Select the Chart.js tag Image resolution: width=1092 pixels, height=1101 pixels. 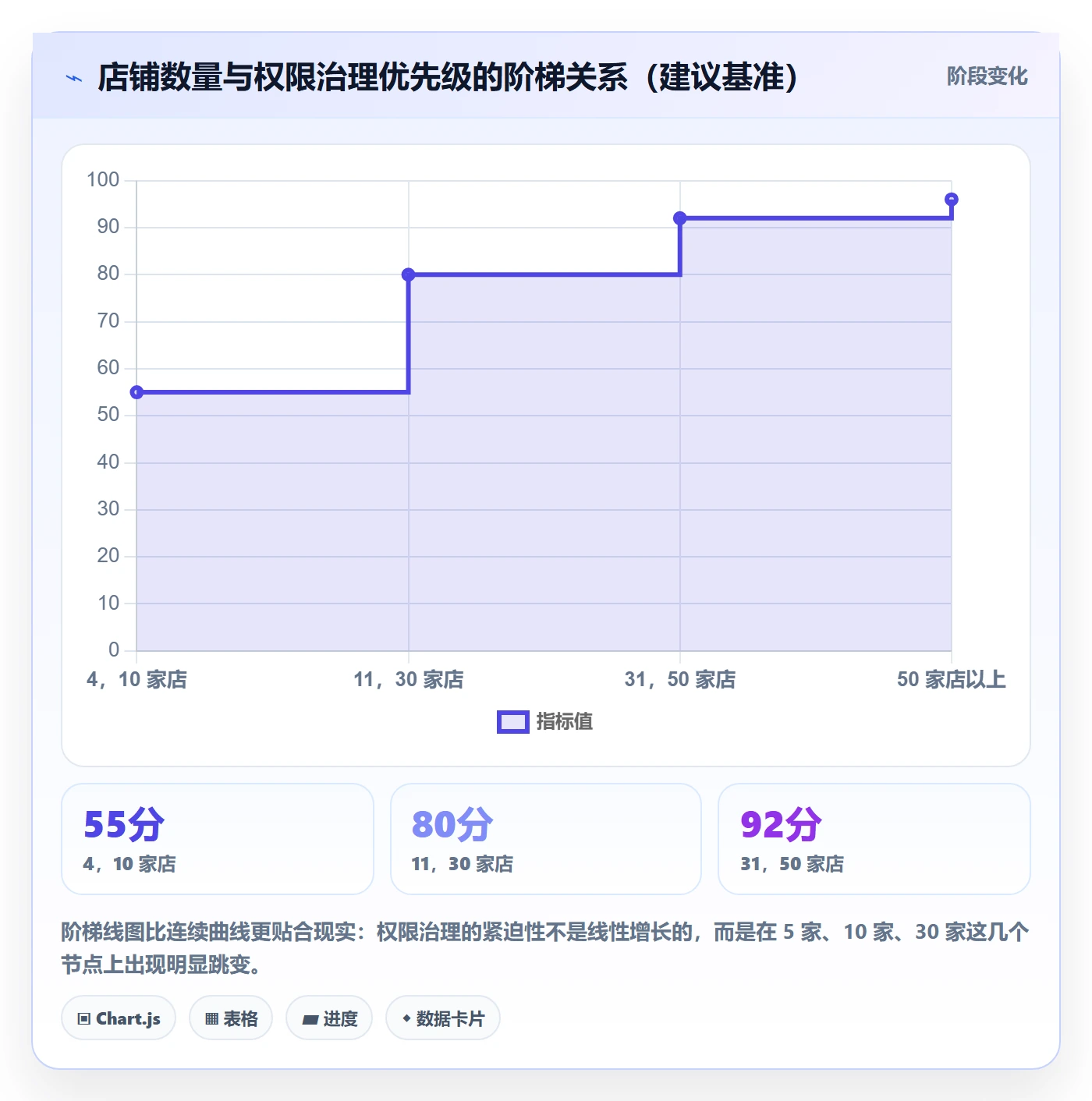(119, 1018)
